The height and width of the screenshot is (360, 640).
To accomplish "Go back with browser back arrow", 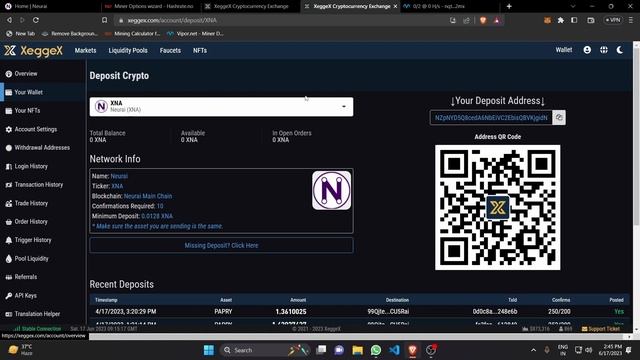I will [9, 20].
